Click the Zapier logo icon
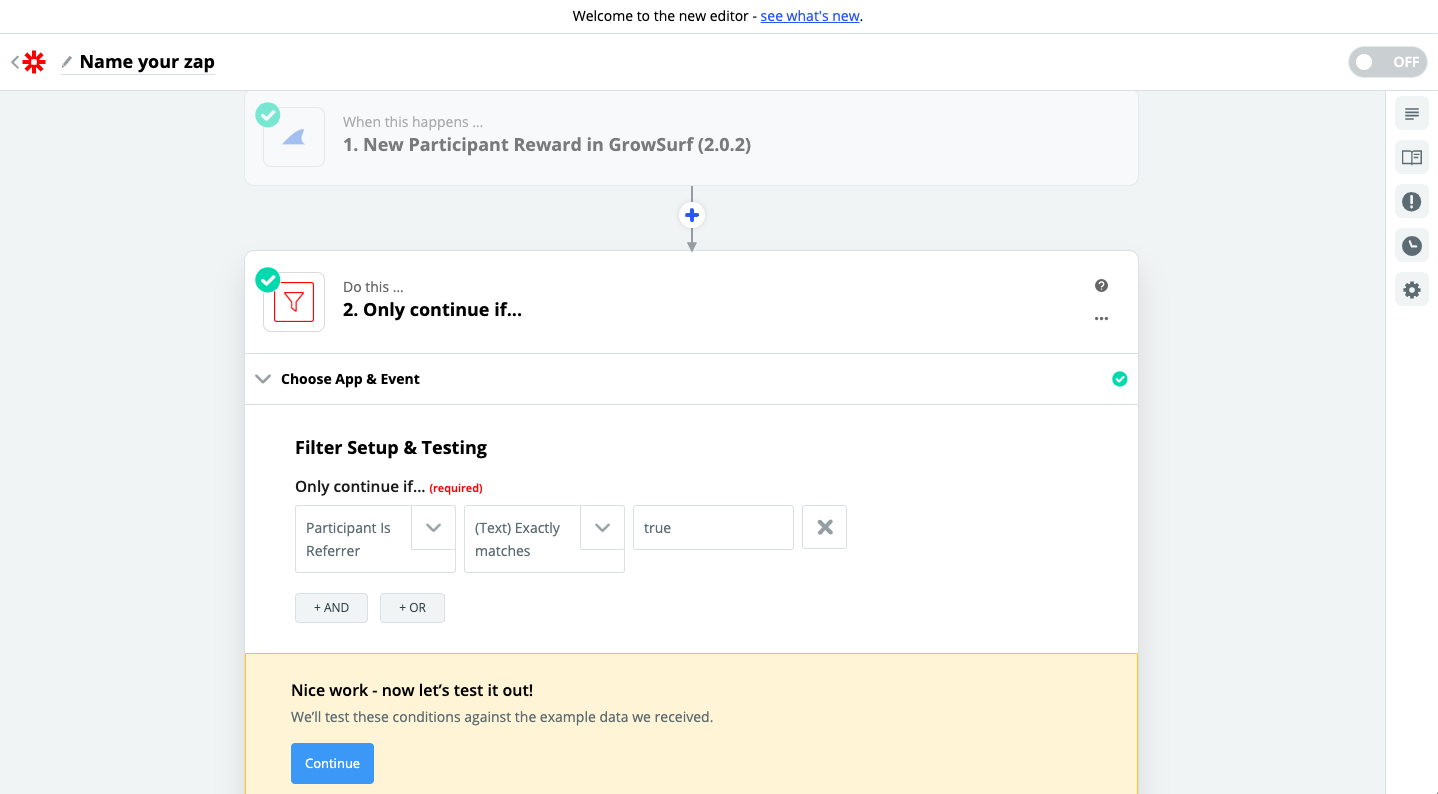The width and height of the screenshot is (1438, 794). 34,62
